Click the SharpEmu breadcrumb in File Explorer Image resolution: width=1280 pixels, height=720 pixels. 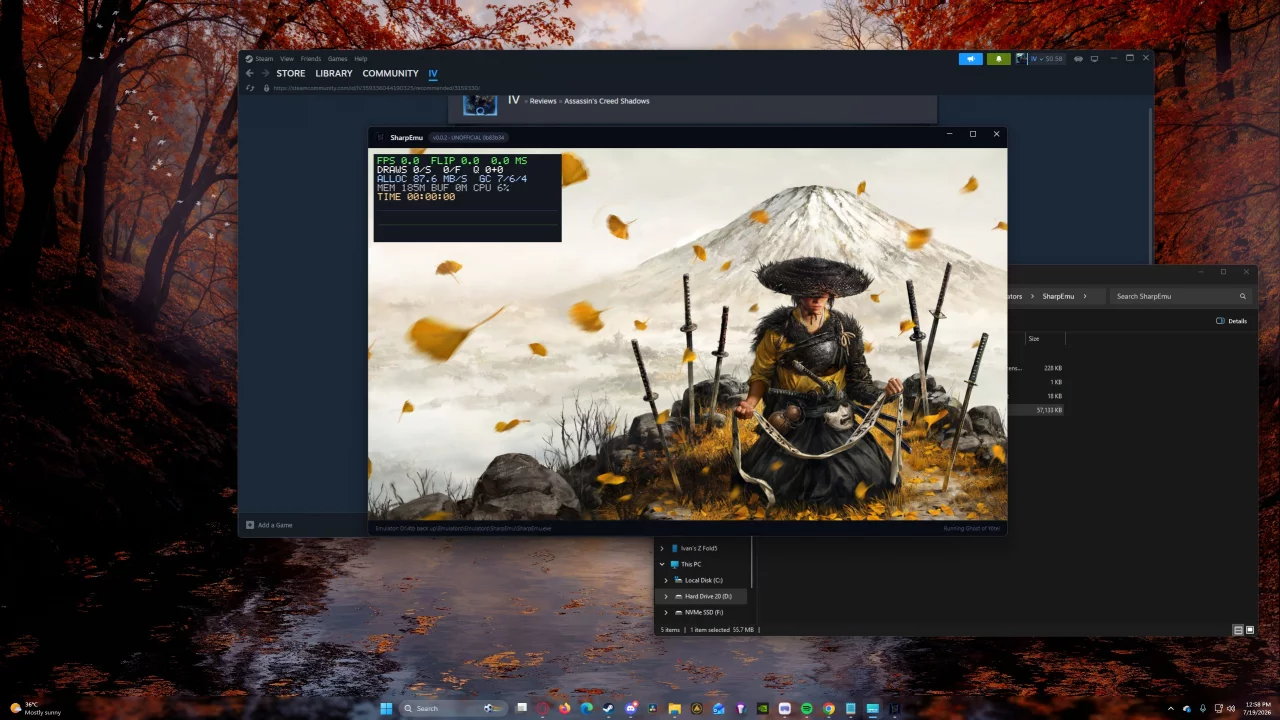(x=1058, y=296)
